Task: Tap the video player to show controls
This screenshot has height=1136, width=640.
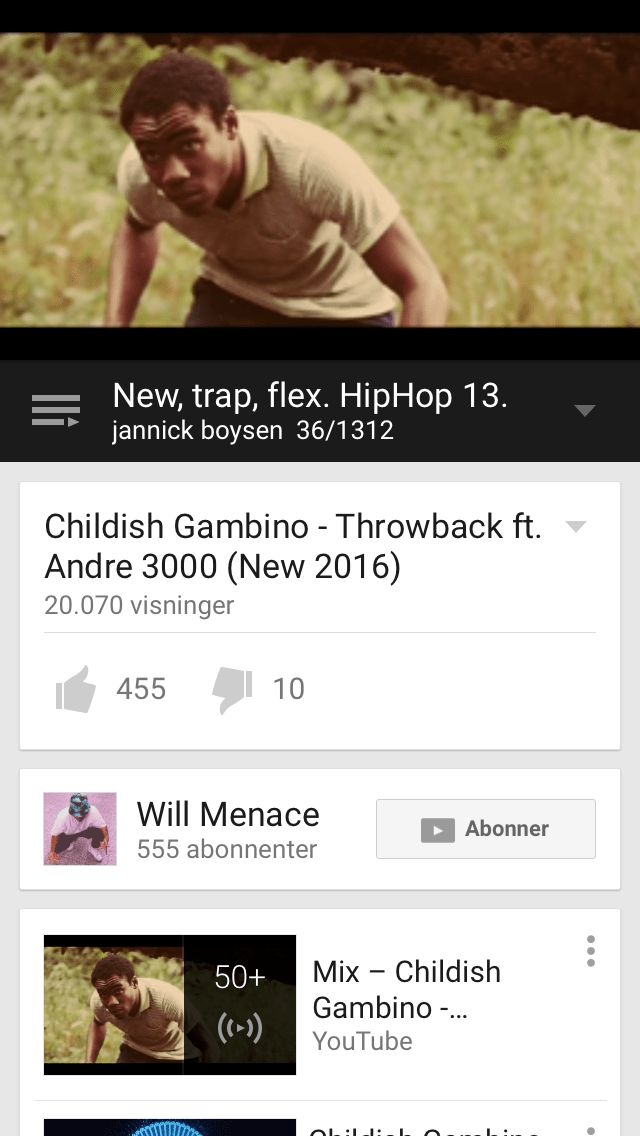Action: point(320,180)
